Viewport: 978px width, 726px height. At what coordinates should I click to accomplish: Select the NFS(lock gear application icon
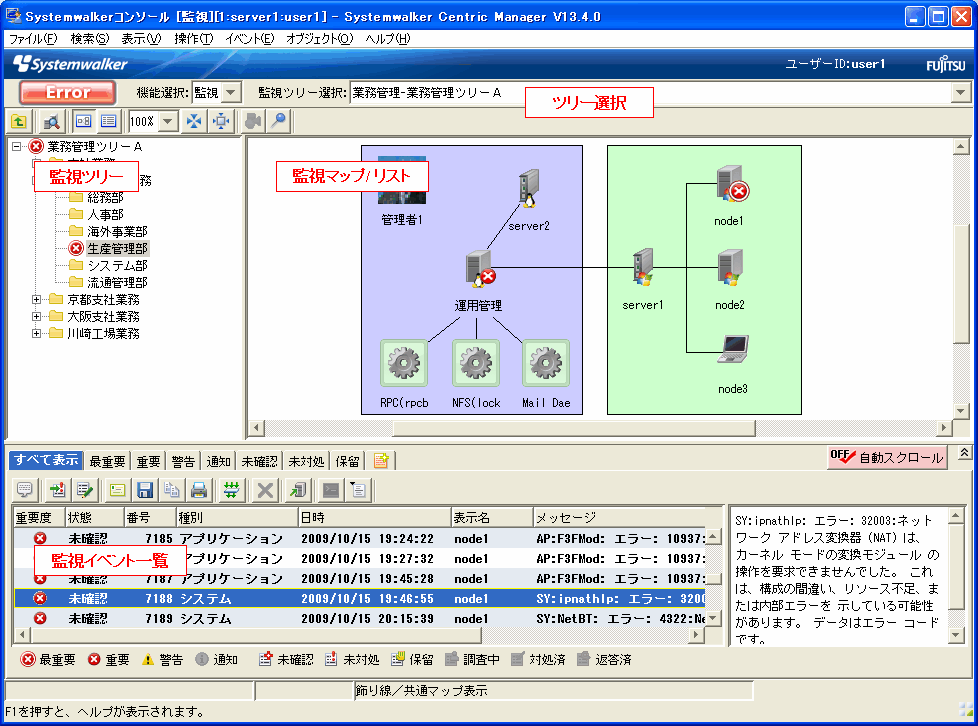click(x=476, y=363)
